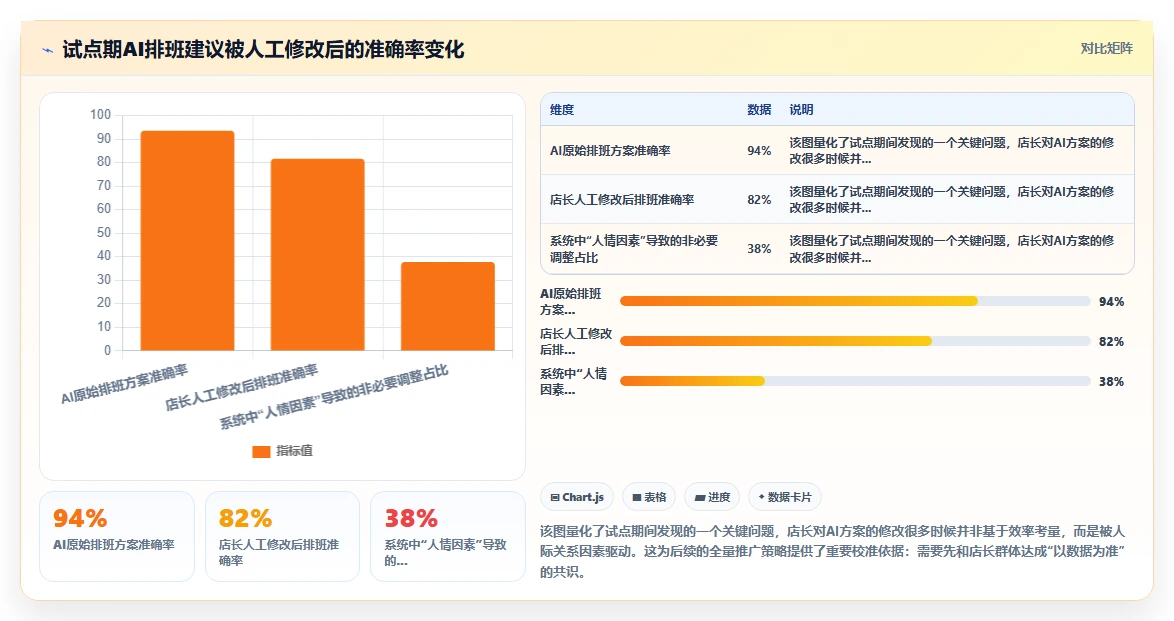Click the chart title 试点期AI排班建议被人工修改后的准确率变化

tap(263, 49)
